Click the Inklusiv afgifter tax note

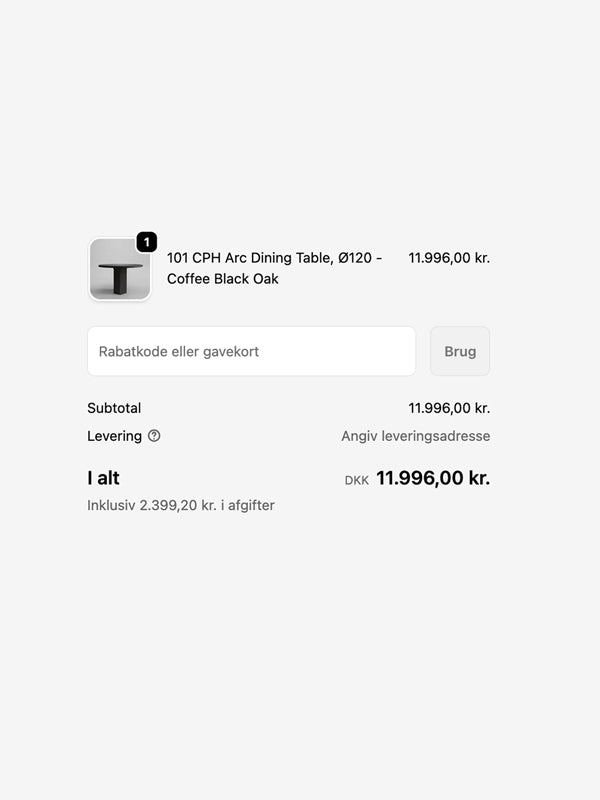pyautogui.click(x=180, y=506)
